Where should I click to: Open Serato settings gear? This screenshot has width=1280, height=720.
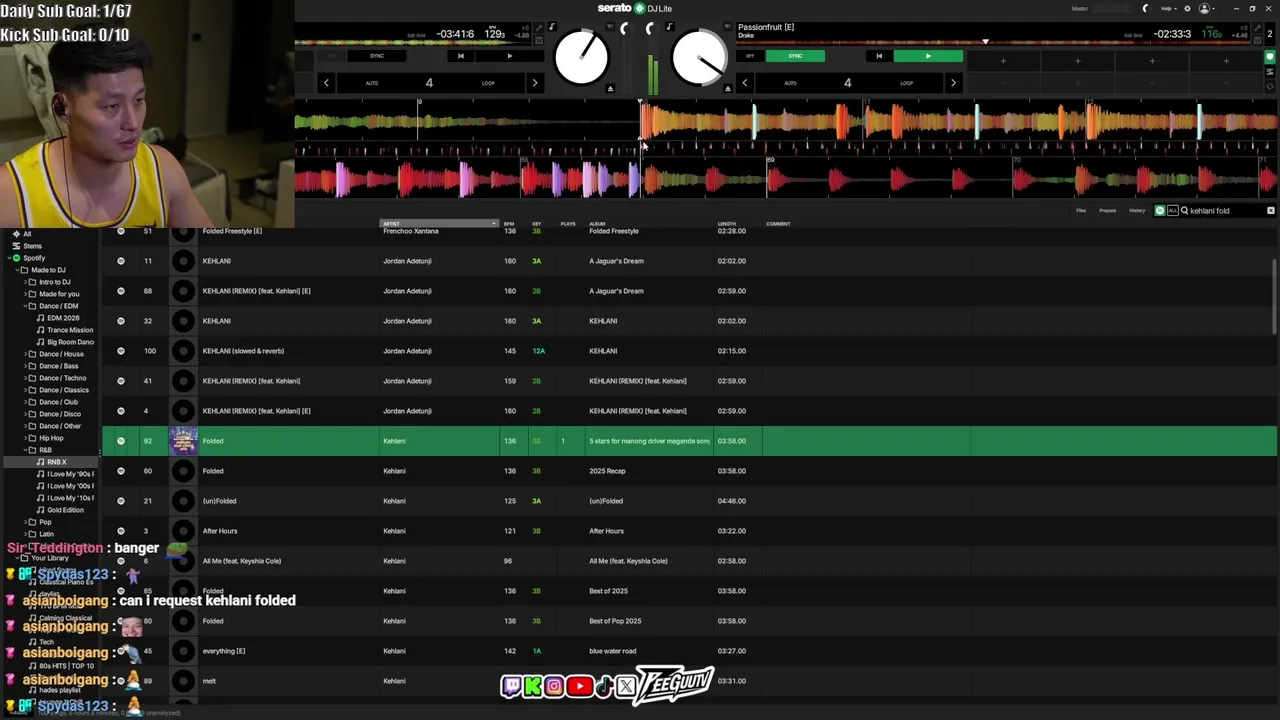[x=1187, y=9]
